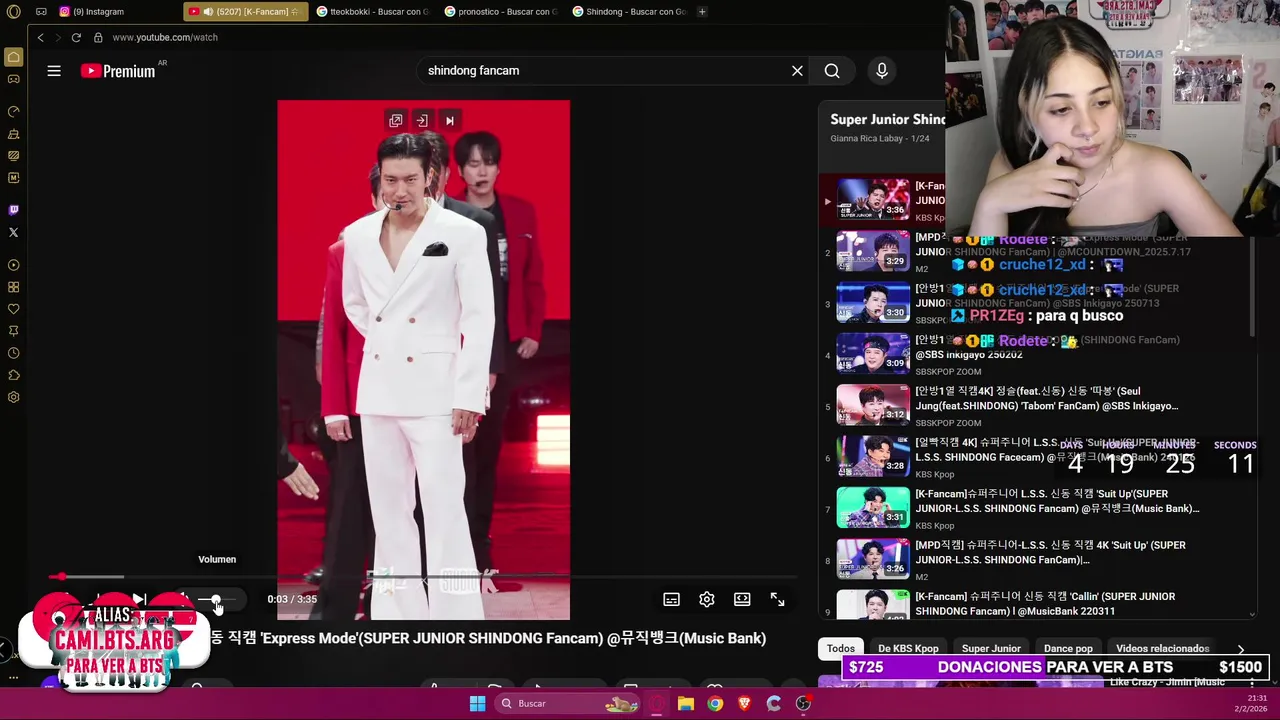
Task: Start voice search with the microphone icon
Action: tap(882, 71)
